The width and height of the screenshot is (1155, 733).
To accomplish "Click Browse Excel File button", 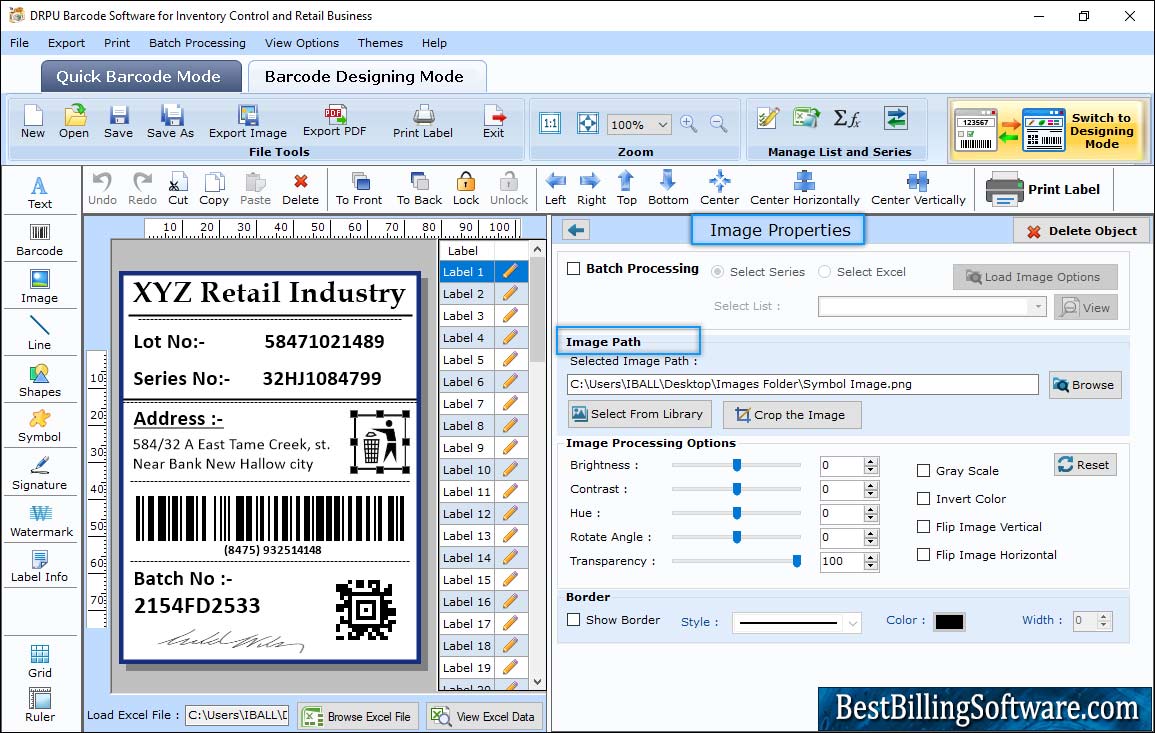I will tap(358, 716).
